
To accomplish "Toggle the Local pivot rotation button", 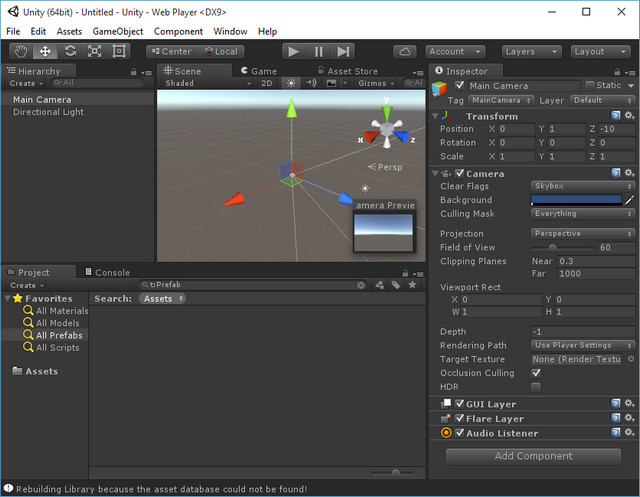I will (220, 51).
